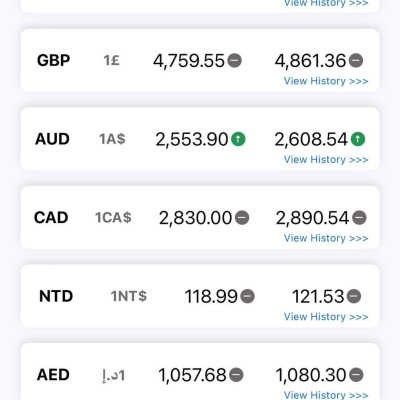Open View History for AUD
Image resolution: width=400 pixels, height=400 pixels.
(x=326, y=160)
